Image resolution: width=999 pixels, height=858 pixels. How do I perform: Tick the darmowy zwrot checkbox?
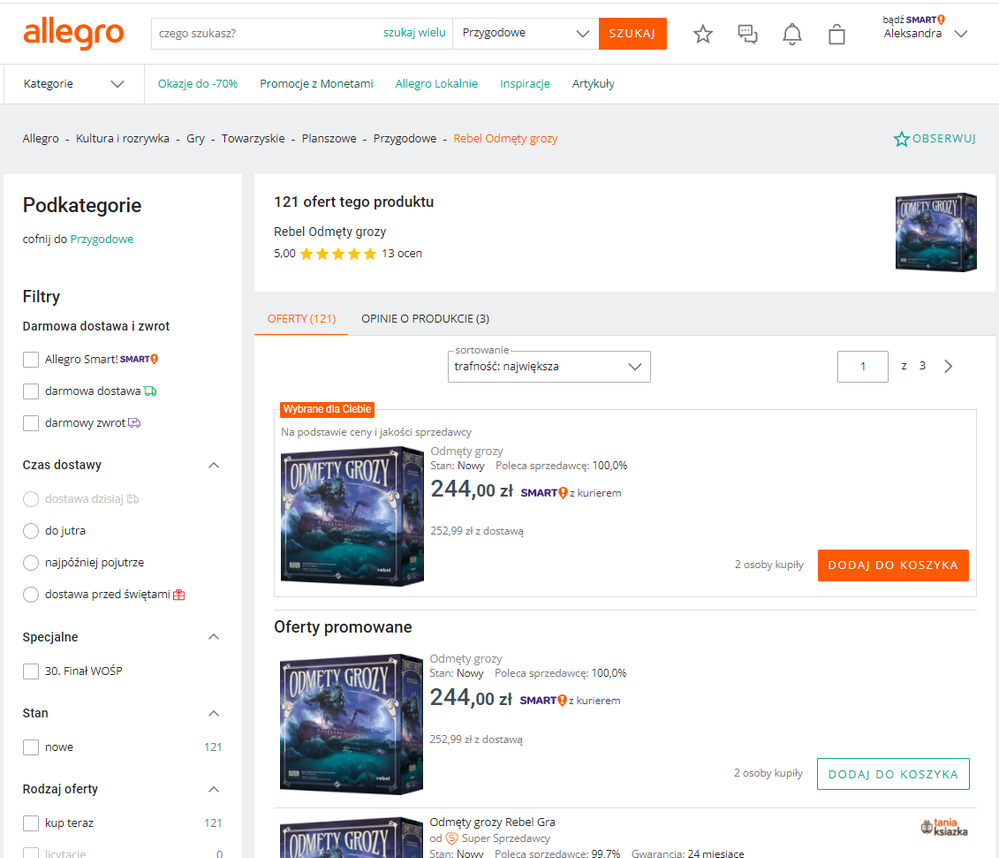pyautogui.click(x=31, y=423)
